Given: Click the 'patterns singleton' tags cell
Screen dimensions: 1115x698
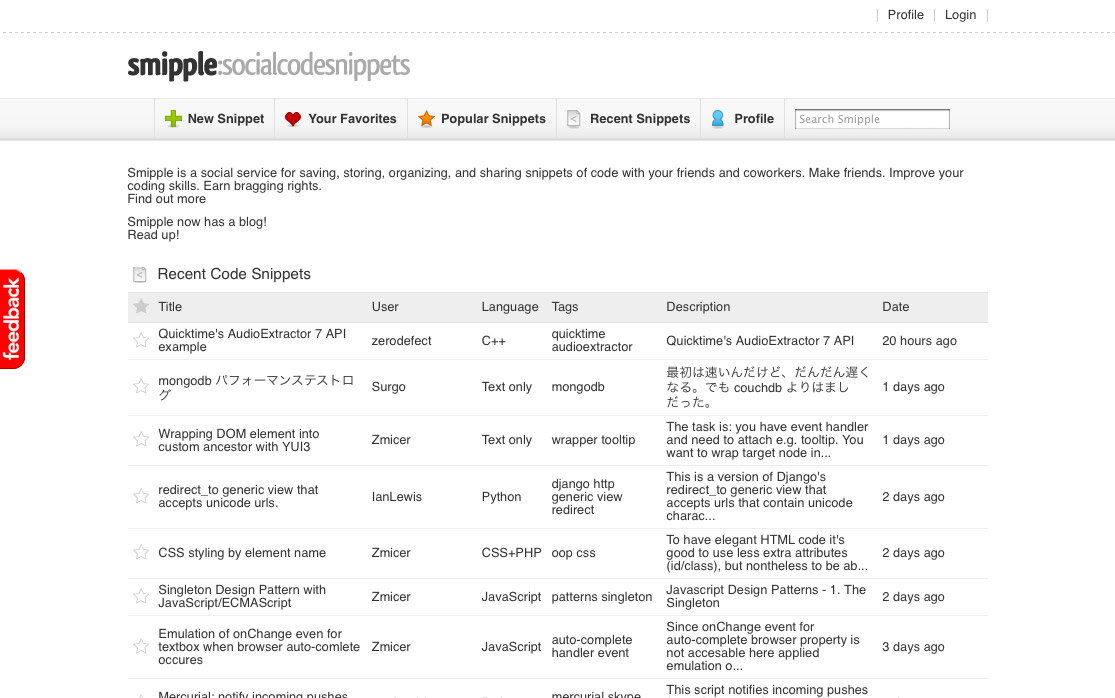Looking at the screenshot, I should [x=602, y=597].
